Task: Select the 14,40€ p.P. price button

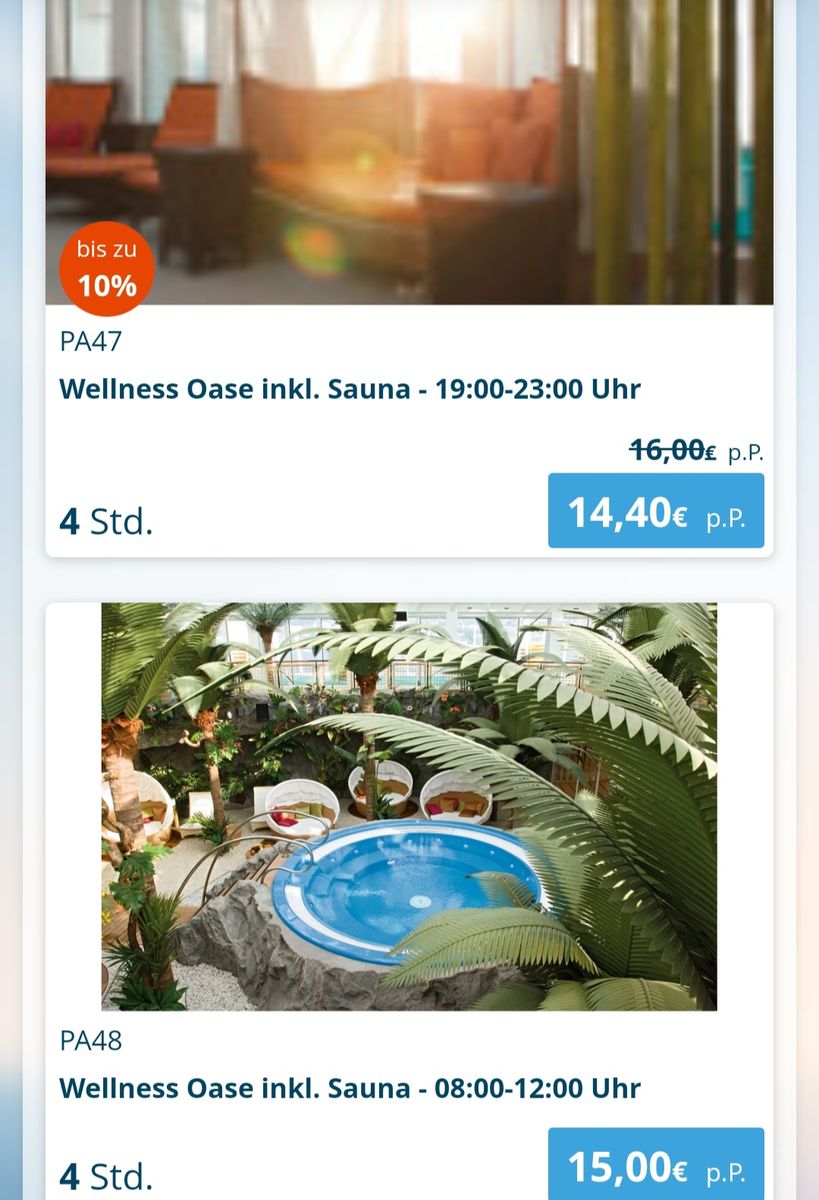Action: [x=656, y=511]
